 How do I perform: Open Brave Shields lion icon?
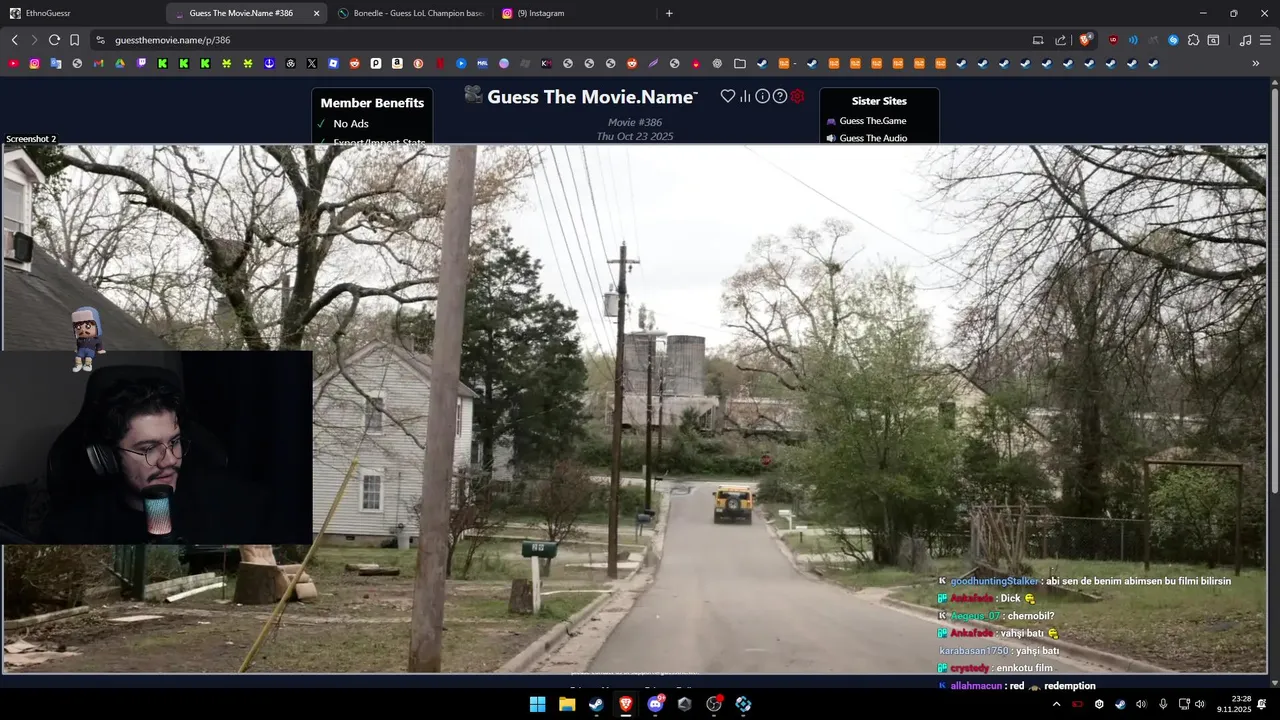coord(1085,40)
